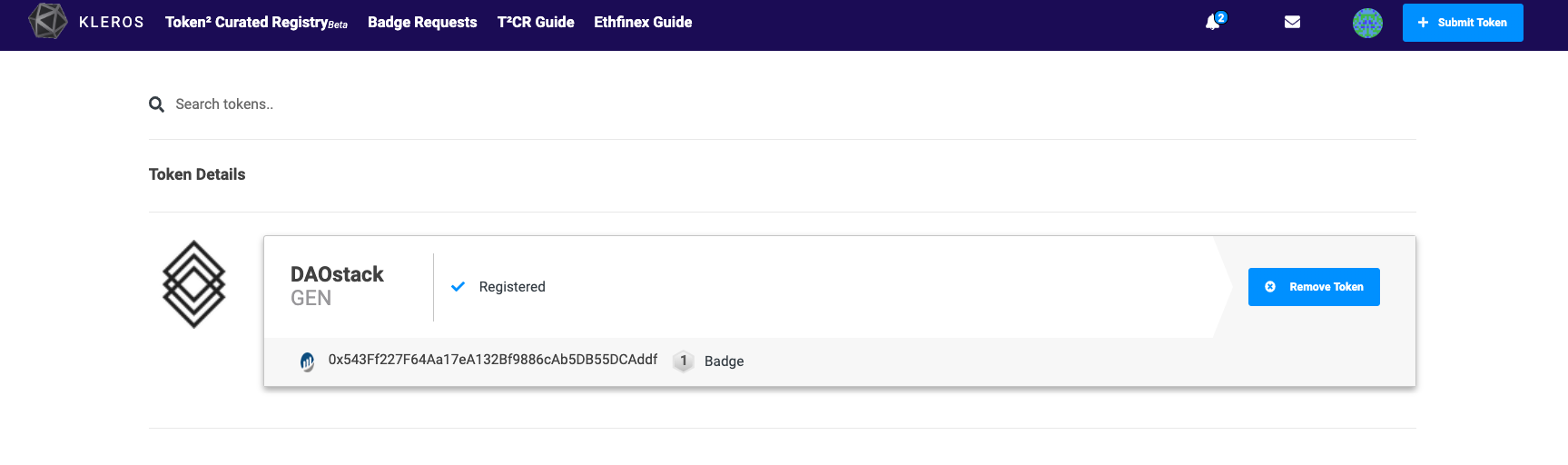Click the Kleros polyhedron logo icon
1568x465 pixels.
(x=48, y=21)
